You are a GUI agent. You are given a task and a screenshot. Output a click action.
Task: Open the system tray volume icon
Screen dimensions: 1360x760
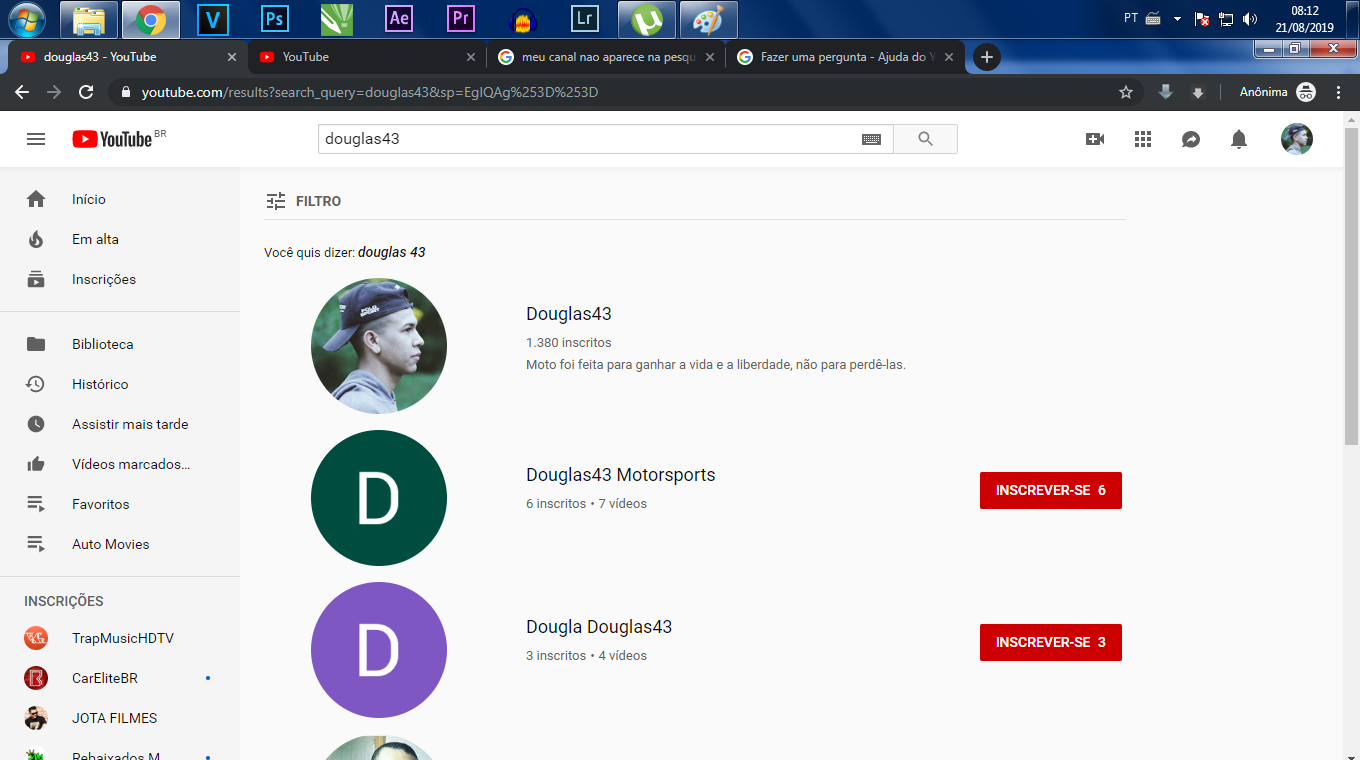pyautogui.click(x=1250, y=19)
